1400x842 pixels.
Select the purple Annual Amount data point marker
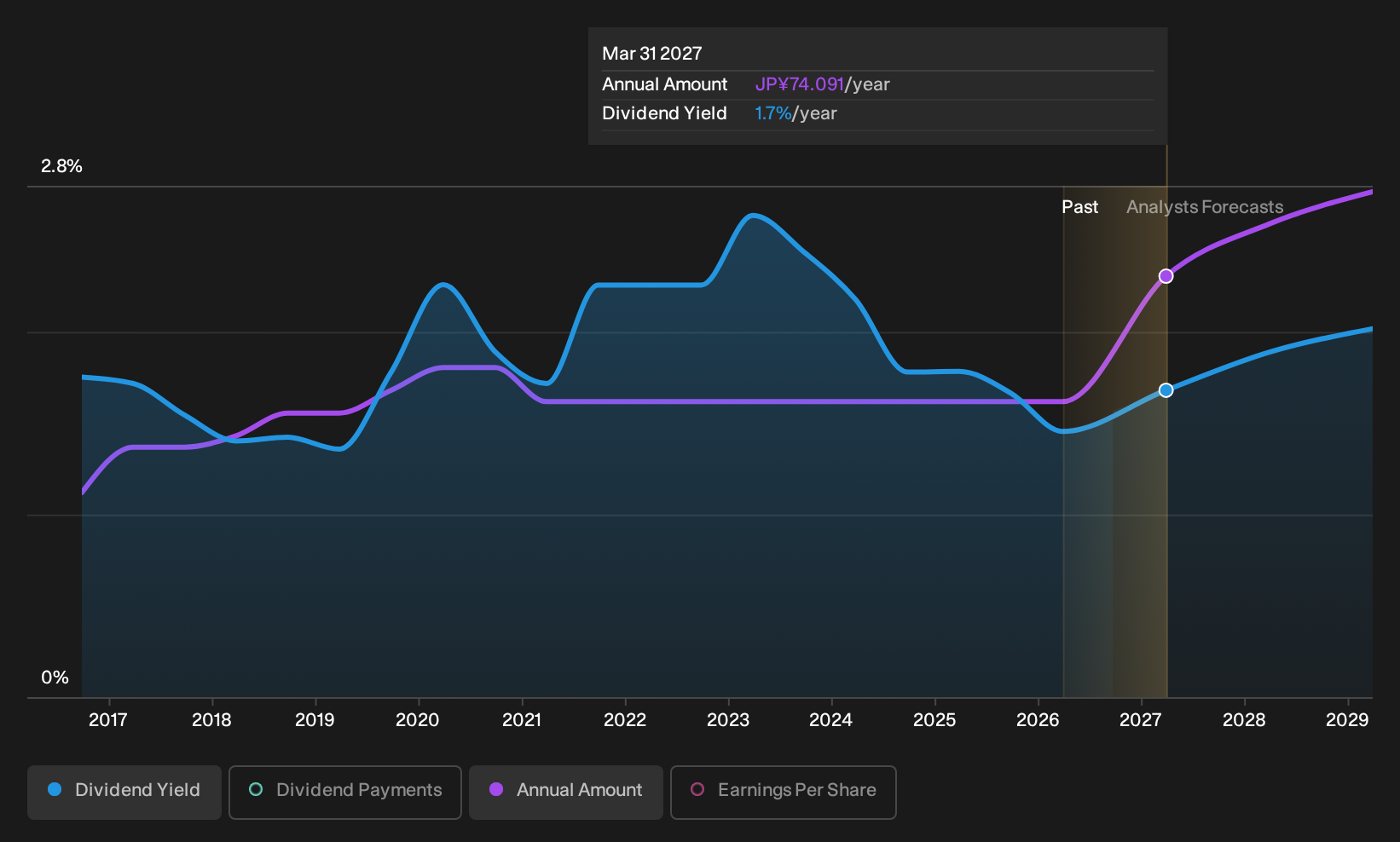(1166, 276)
